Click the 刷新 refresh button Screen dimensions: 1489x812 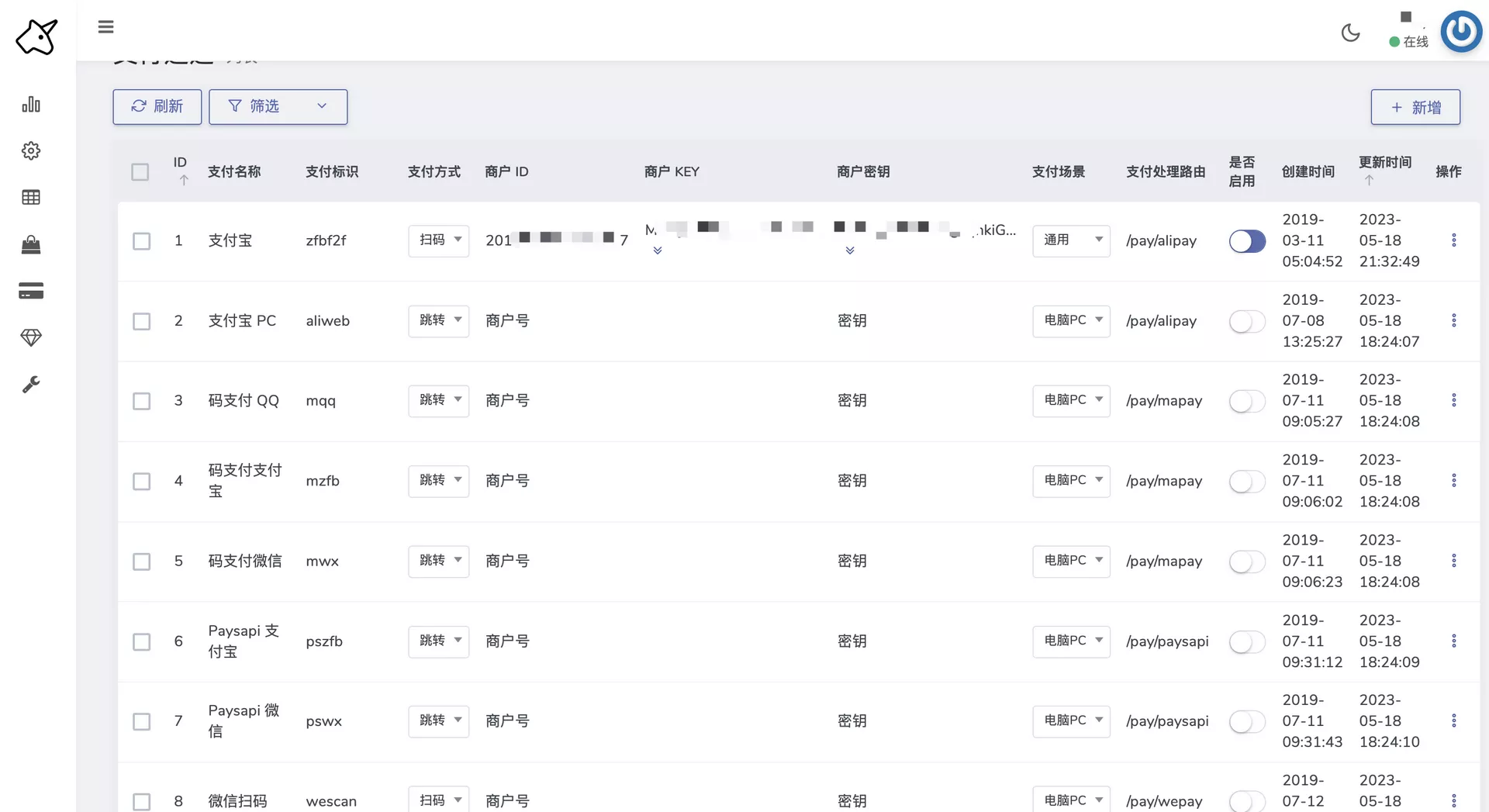(157, 107)
